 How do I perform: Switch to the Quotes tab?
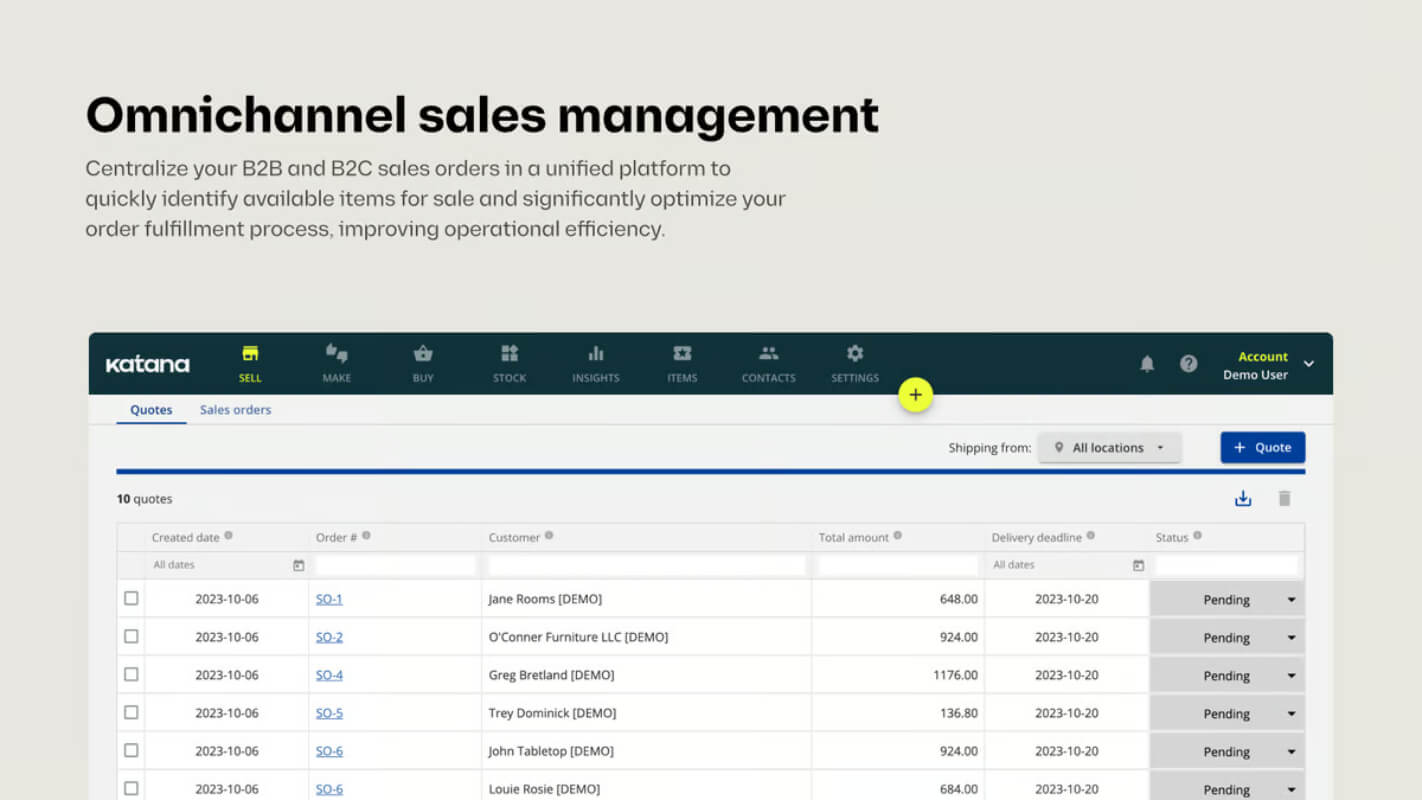[151, 410]
